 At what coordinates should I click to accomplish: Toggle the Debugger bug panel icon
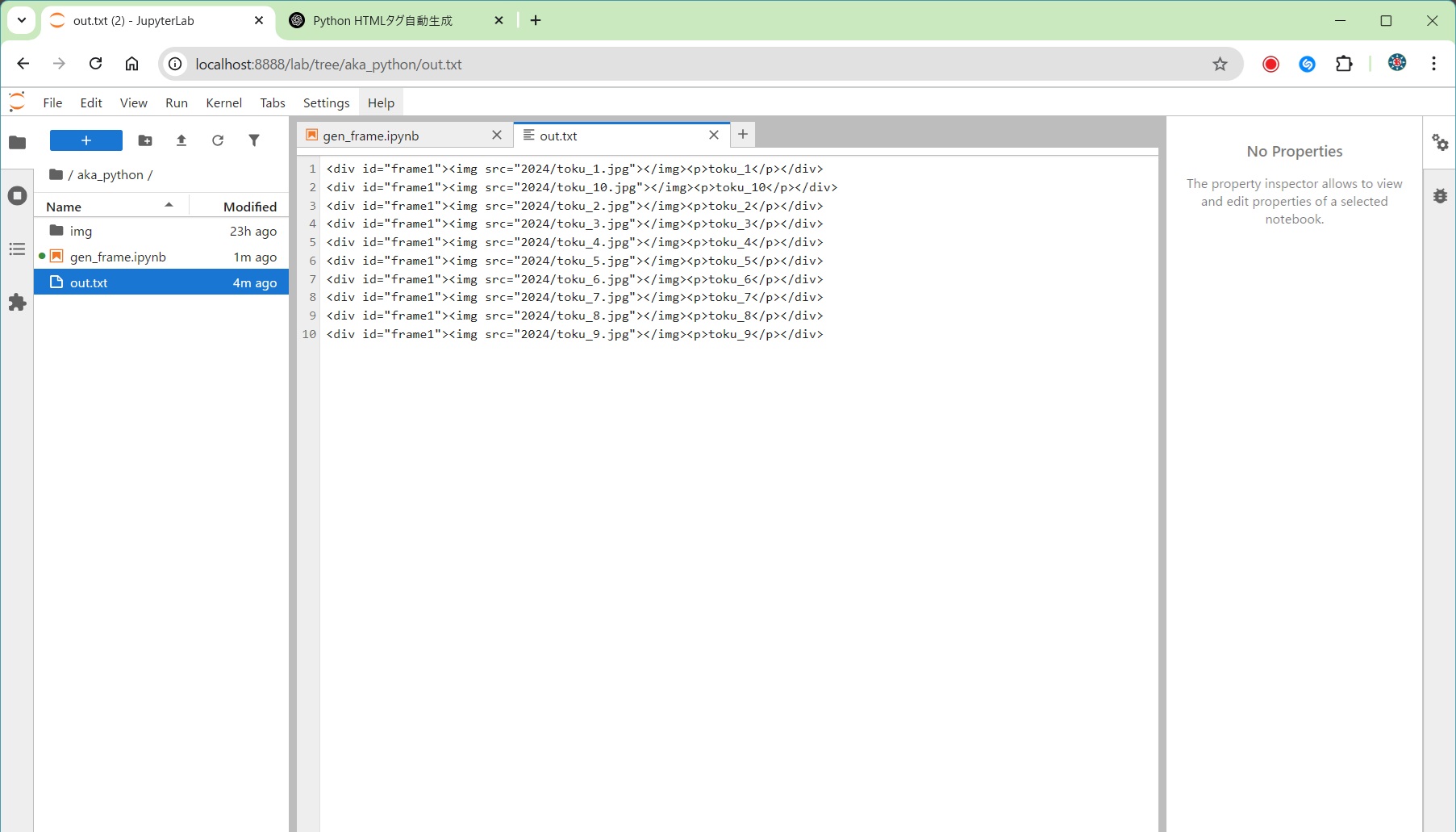(1440, 196)
